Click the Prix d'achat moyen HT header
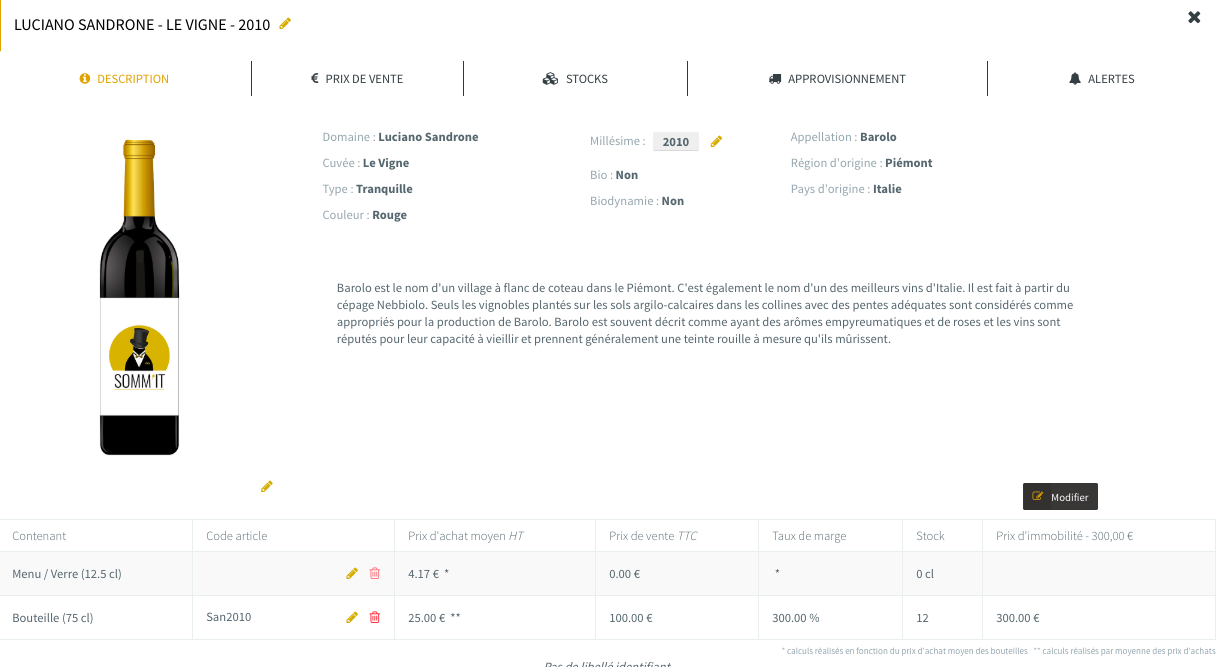 (466, 536)
